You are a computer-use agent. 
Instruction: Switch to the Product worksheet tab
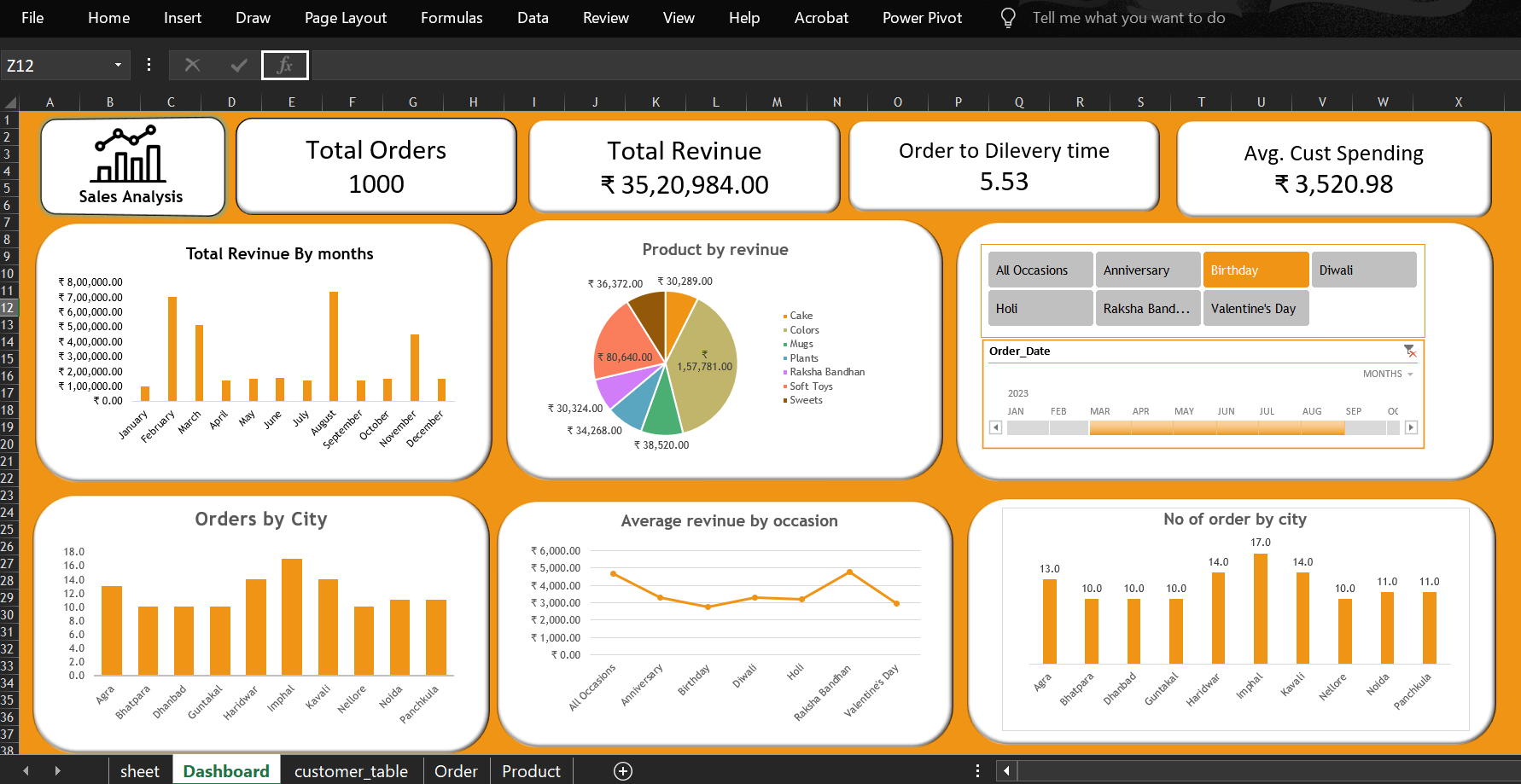point(531,771)
